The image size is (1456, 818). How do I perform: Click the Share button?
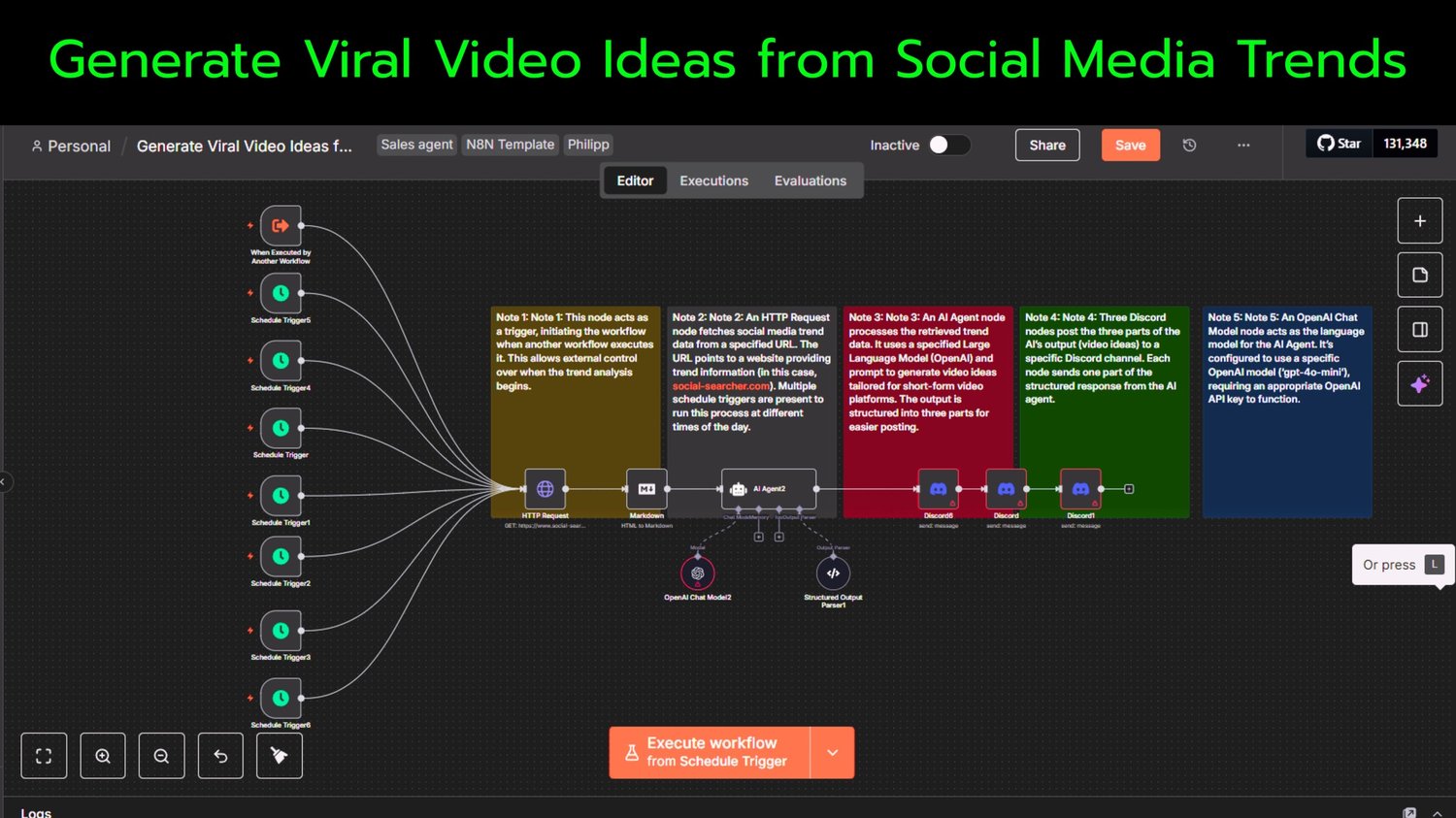pos(1047,146)
